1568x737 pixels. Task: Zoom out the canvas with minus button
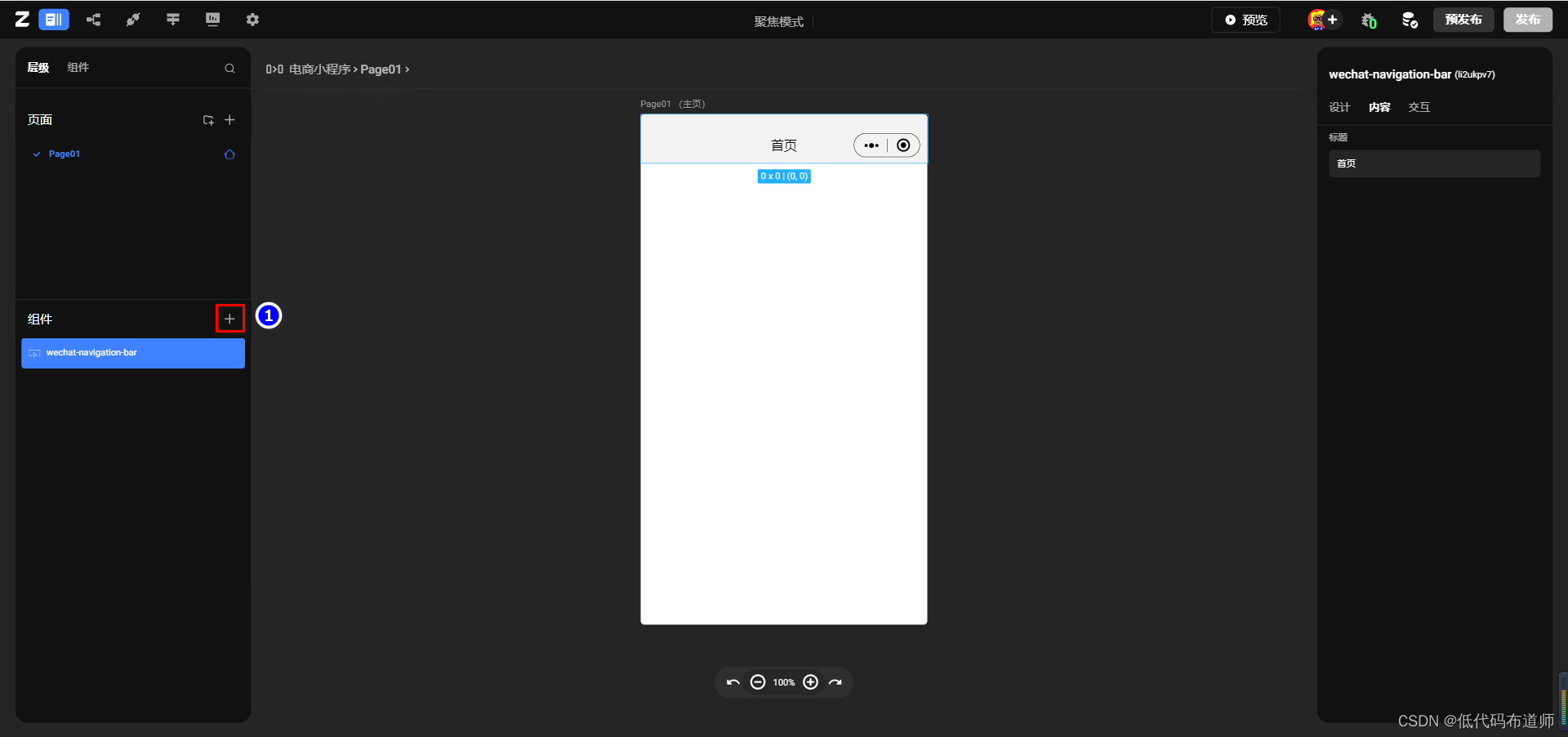tap(758, 682)
